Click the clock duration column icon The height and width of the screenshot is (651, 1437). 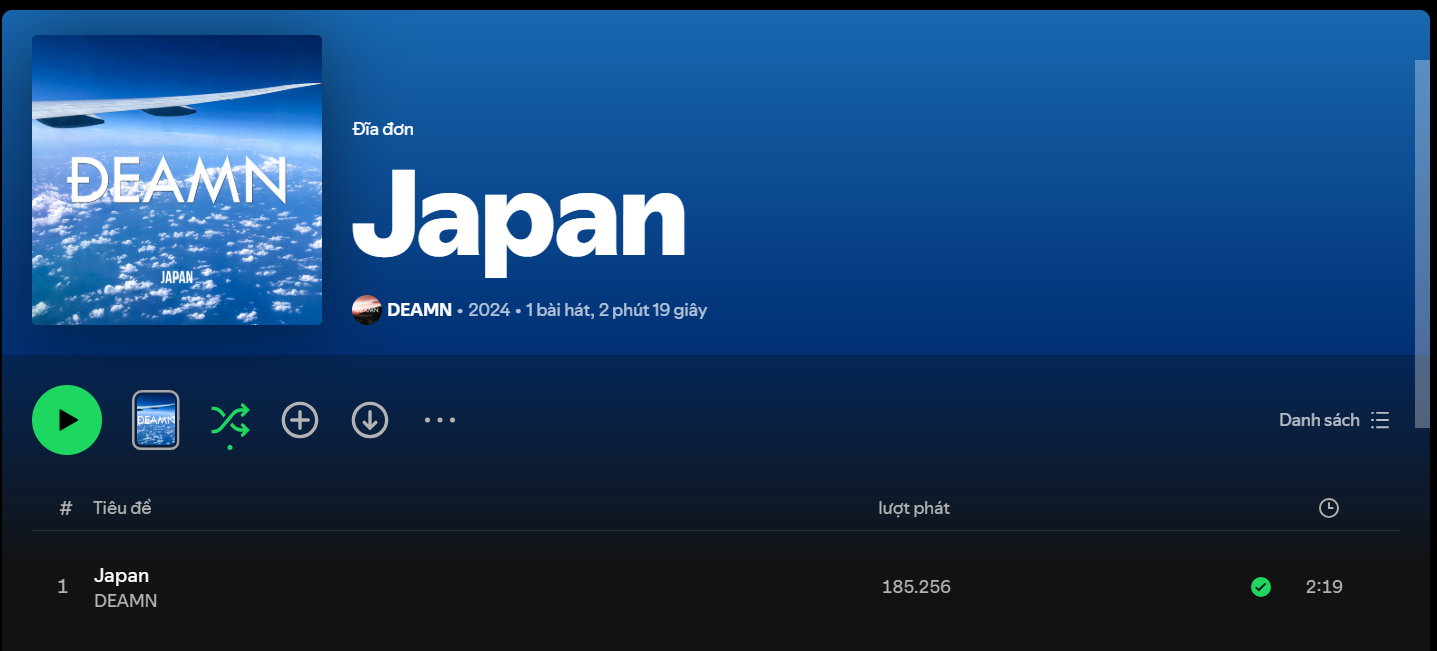point(1328,508)
